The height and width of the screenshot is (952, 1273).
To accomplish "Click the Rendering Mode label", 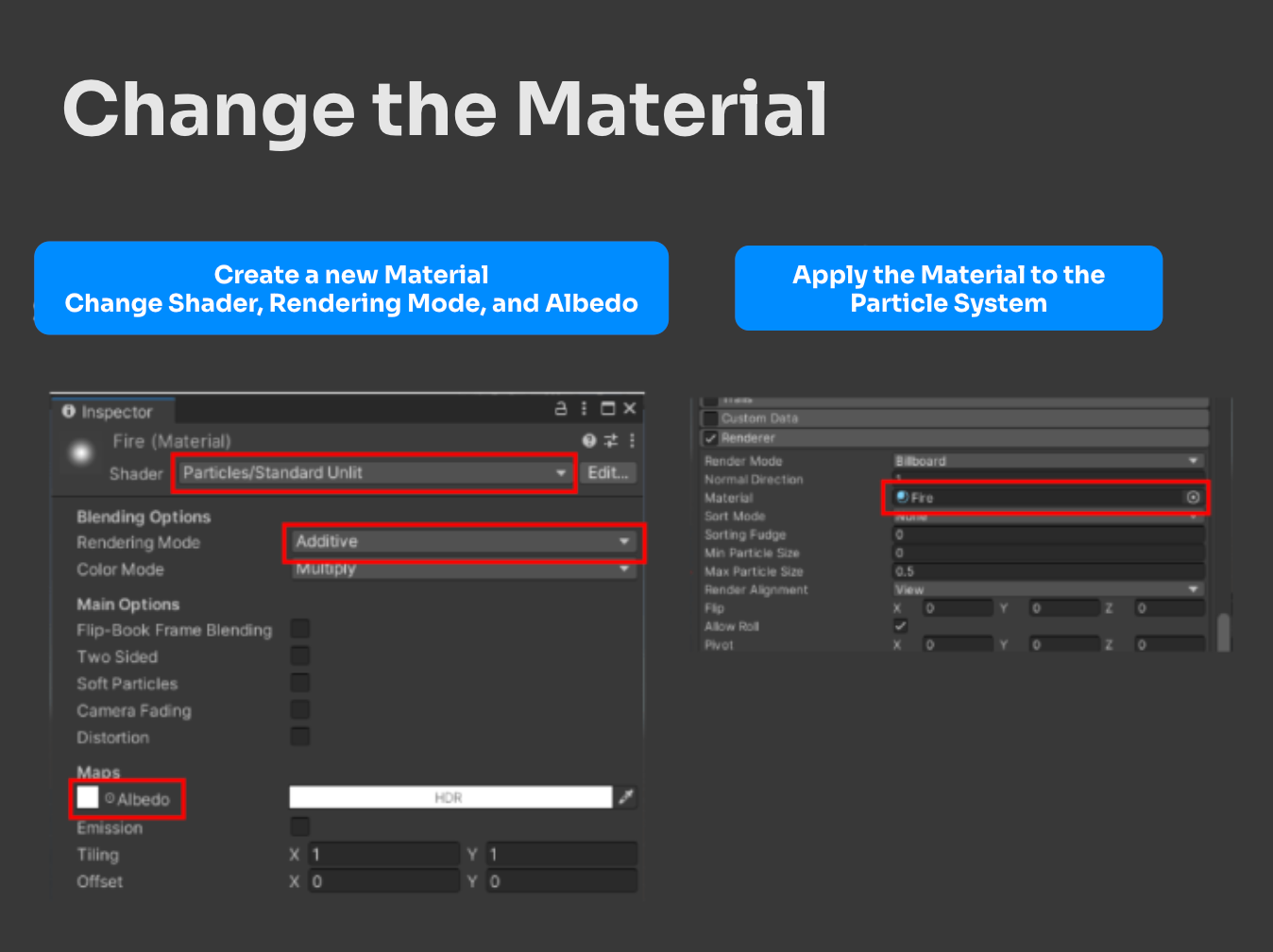I will tap(139, 542).
